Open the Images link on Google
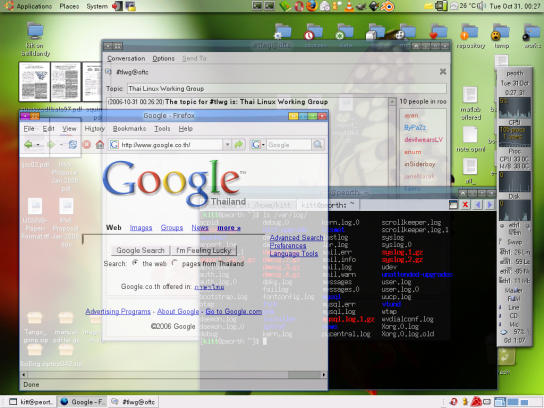 pyautogui.click(x=141, y=228)
